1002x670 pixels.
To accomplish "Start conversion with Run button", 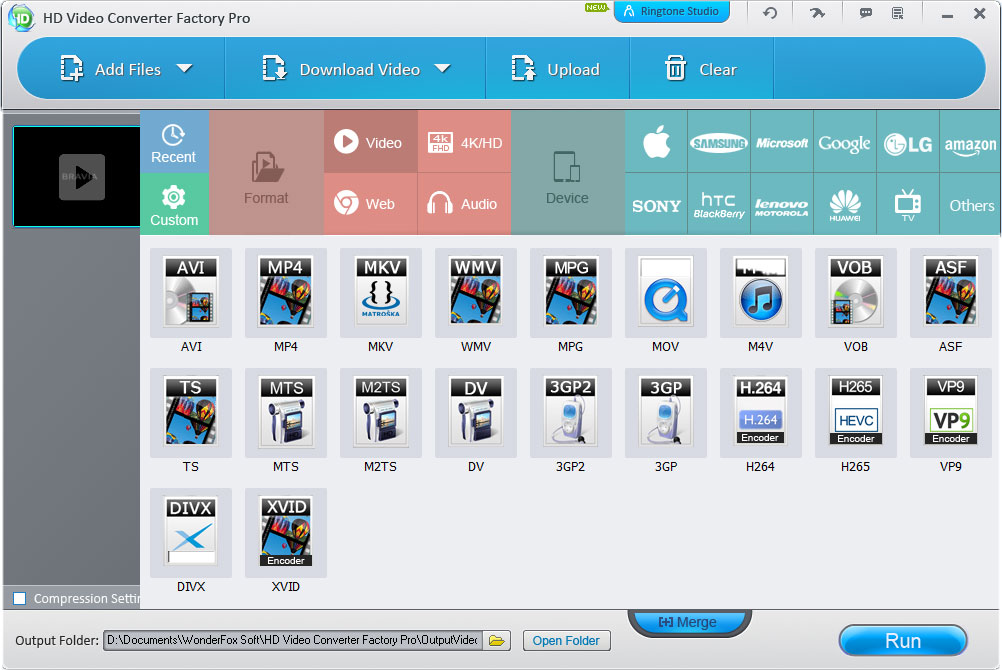I will (903, 641).
